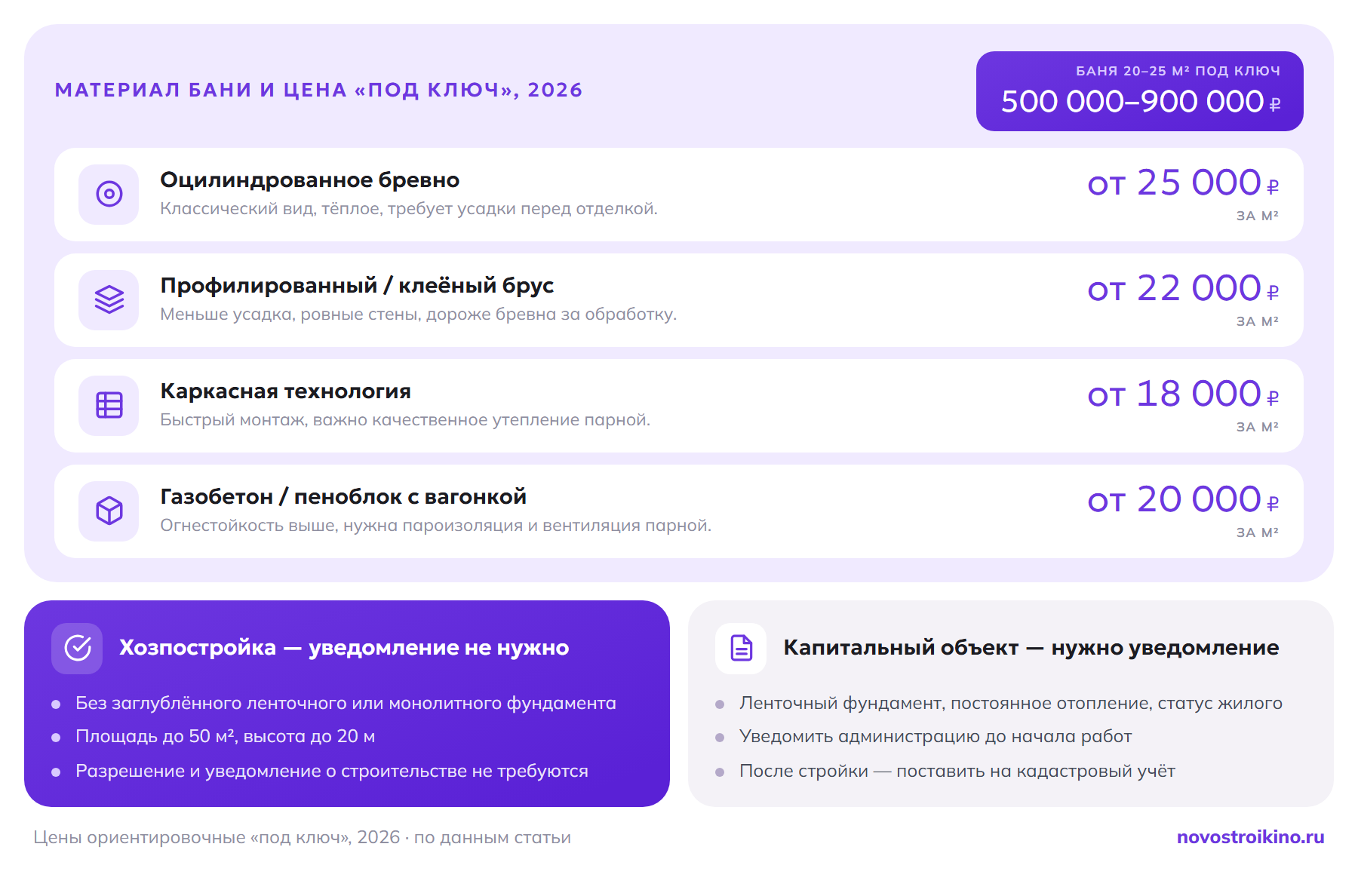Select the Оцилиндрованное бревно heading
1358x896 pixels.
click(x=310, y=180)
